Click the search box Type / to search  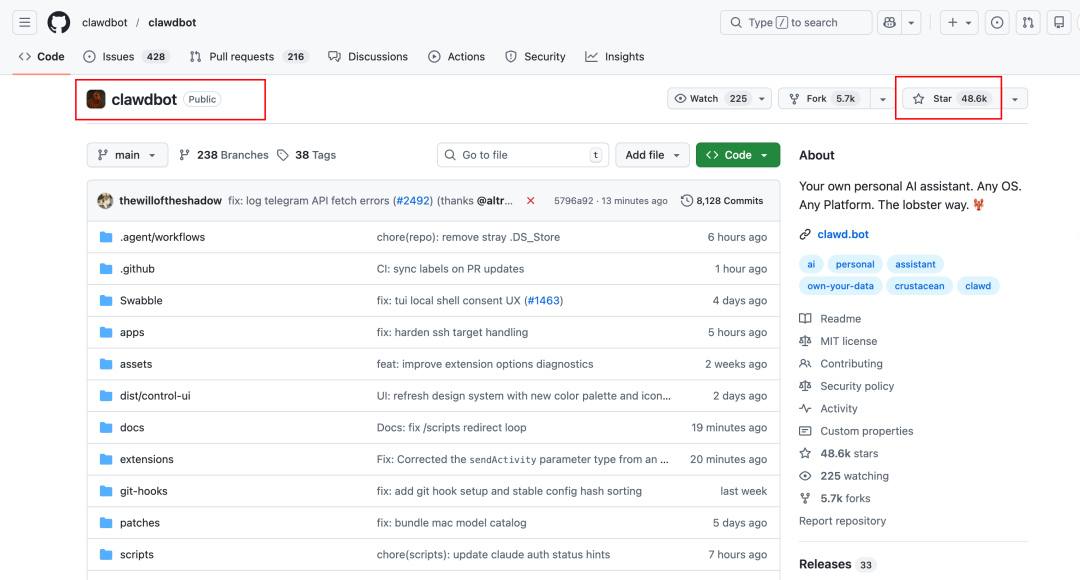[x=796, y=23]
